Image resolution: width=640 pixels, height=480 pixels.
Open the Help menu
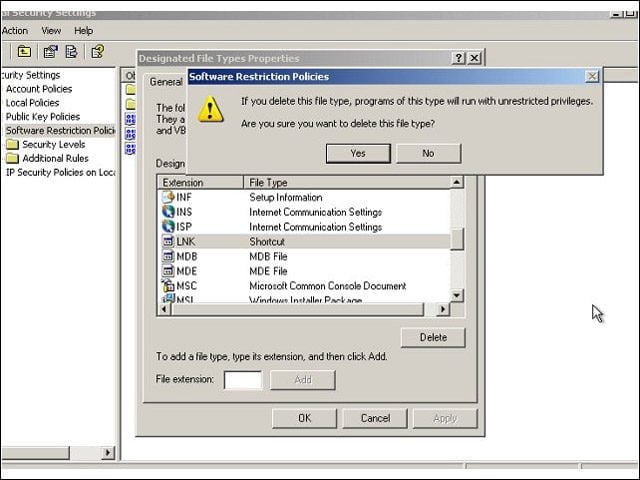84,31
